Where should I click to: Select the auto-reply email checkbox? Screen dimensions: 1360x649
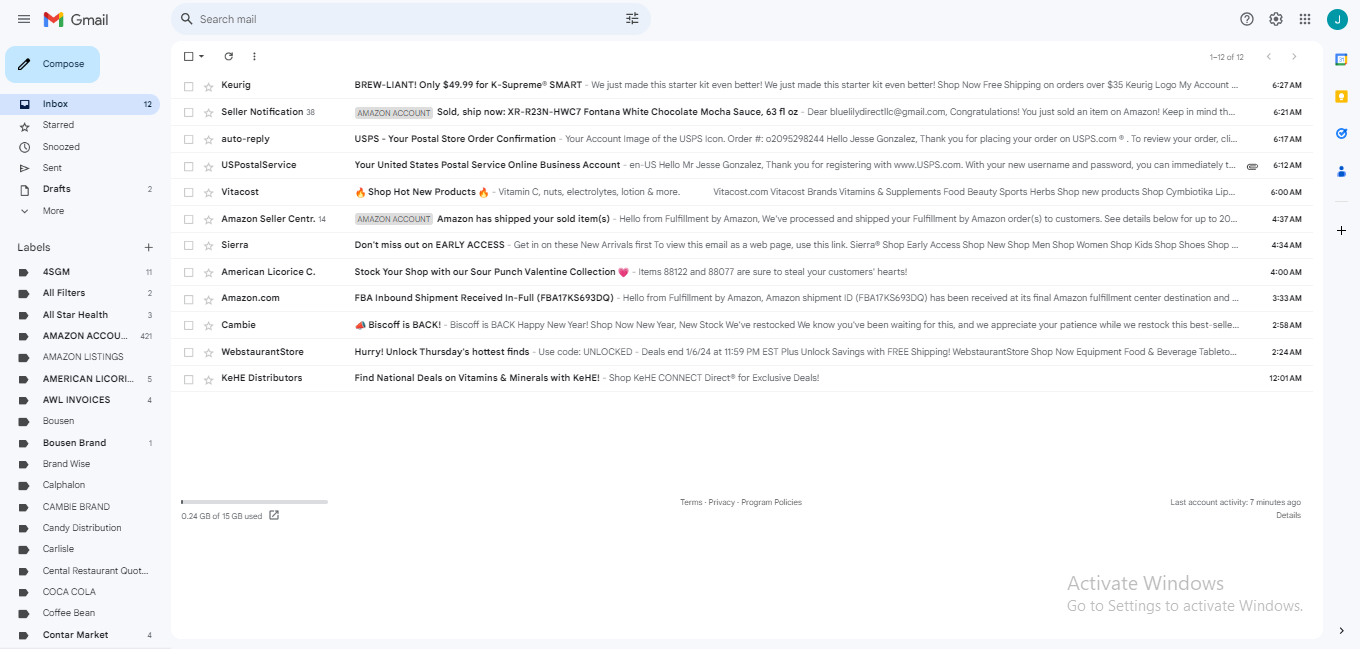point(189,139)
